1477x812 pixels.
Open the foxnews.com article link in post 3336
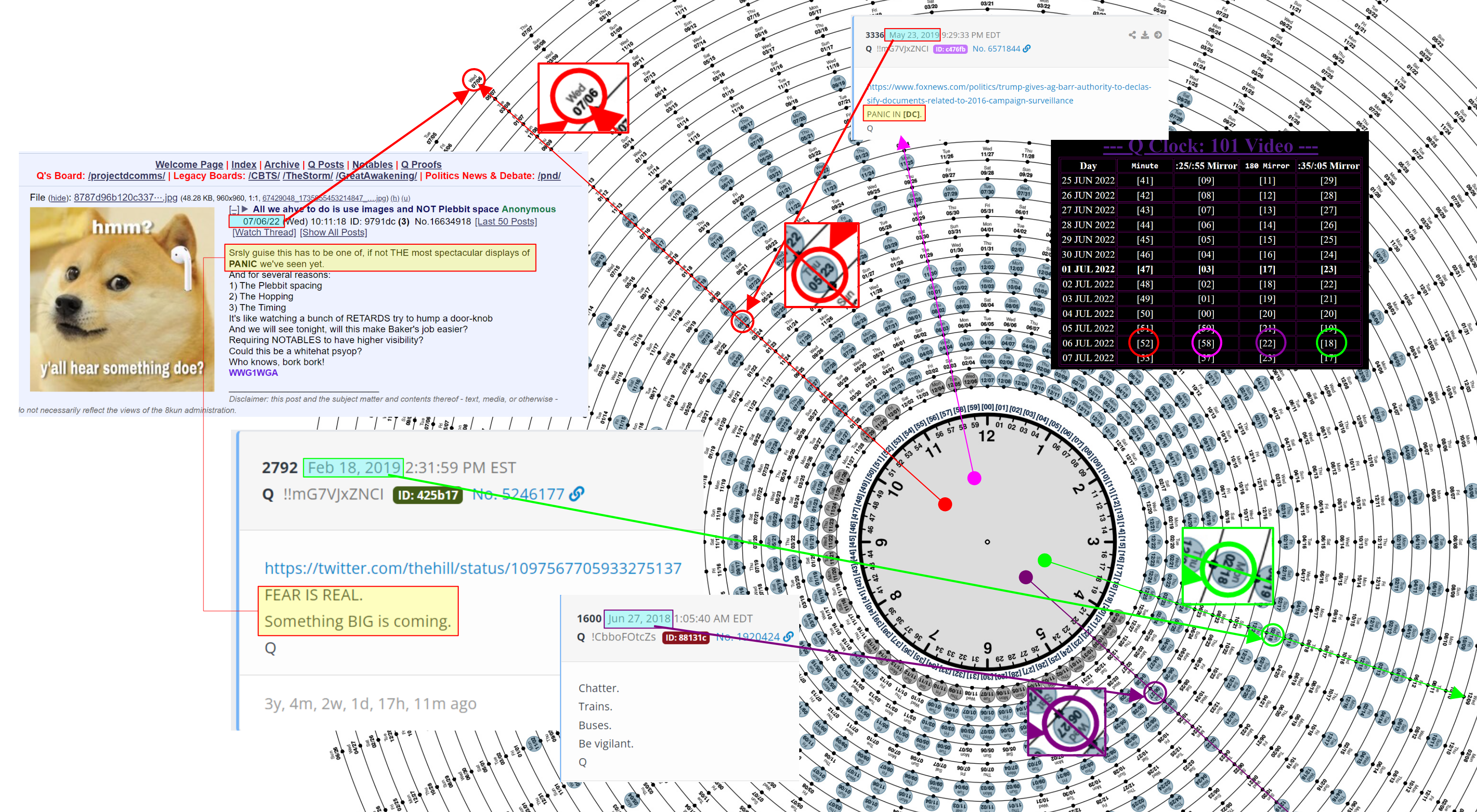[x=1009, y=93]
